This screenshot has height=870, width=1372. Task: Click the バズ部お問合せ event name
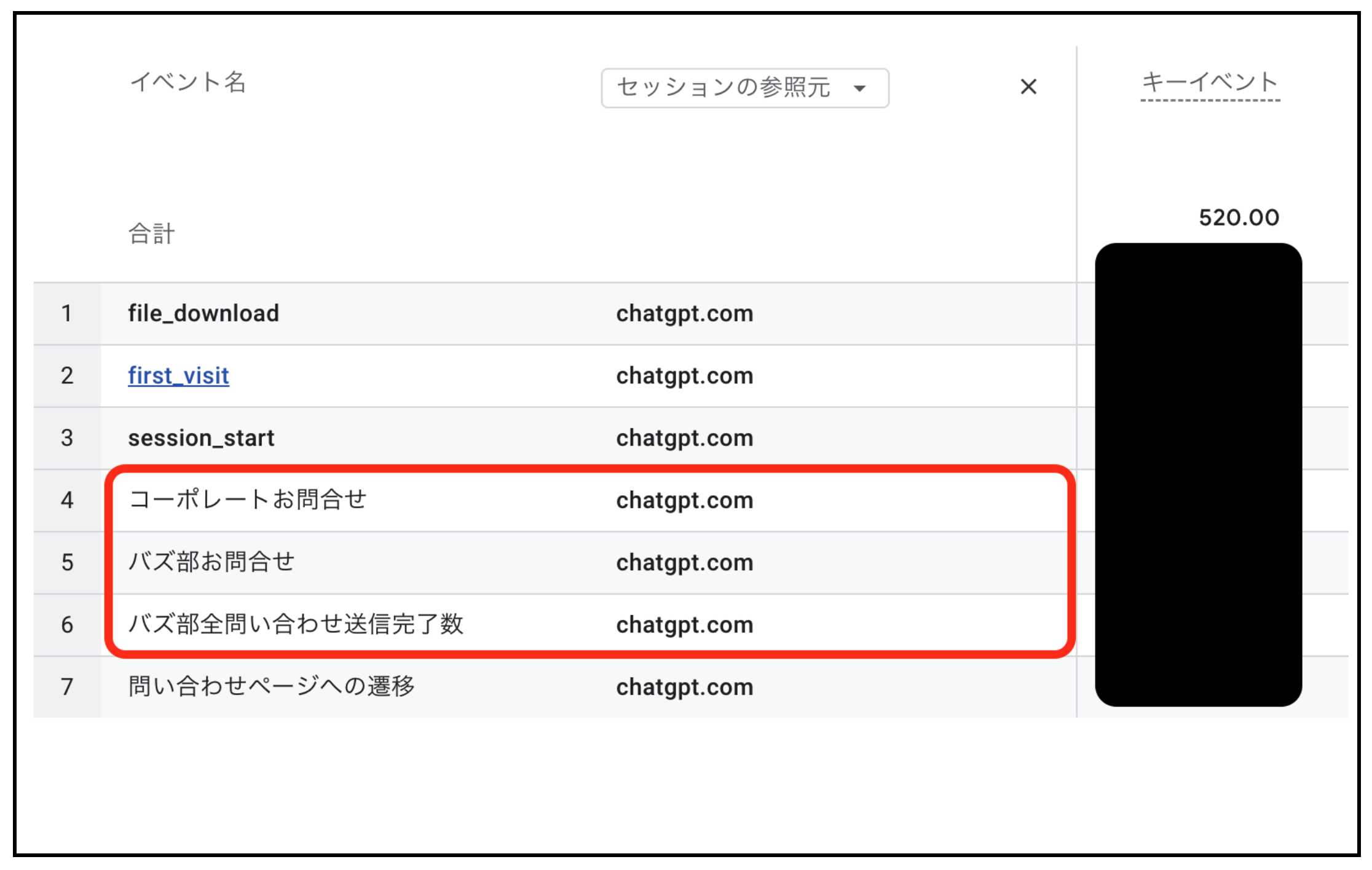211,562
